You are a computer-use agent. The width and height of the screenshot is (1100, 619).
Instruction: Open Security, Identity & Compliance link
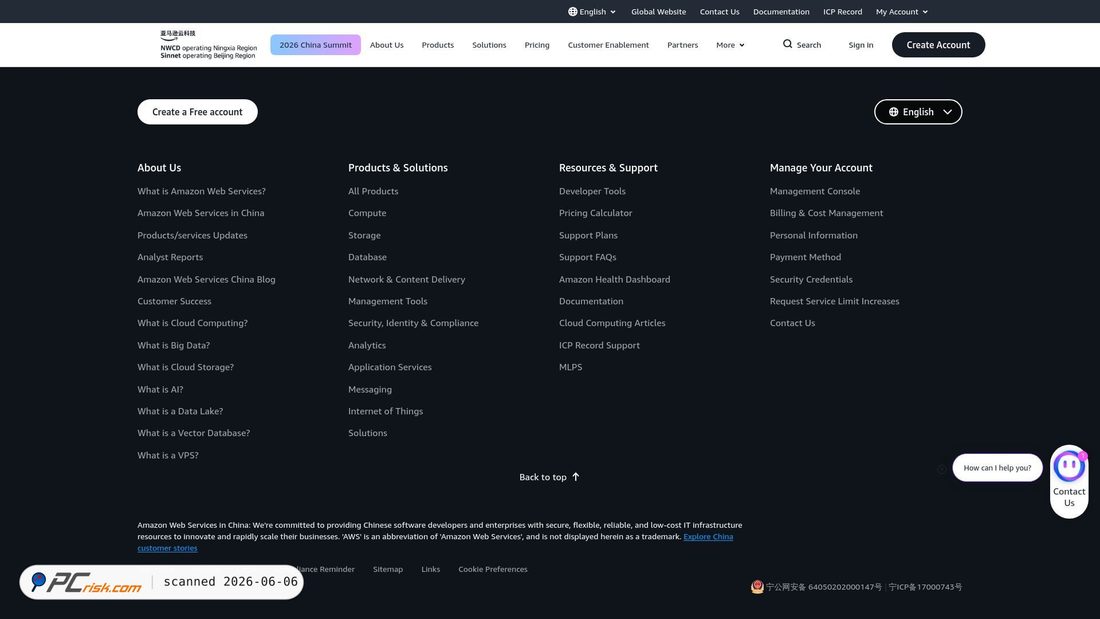tap(413, 323)
